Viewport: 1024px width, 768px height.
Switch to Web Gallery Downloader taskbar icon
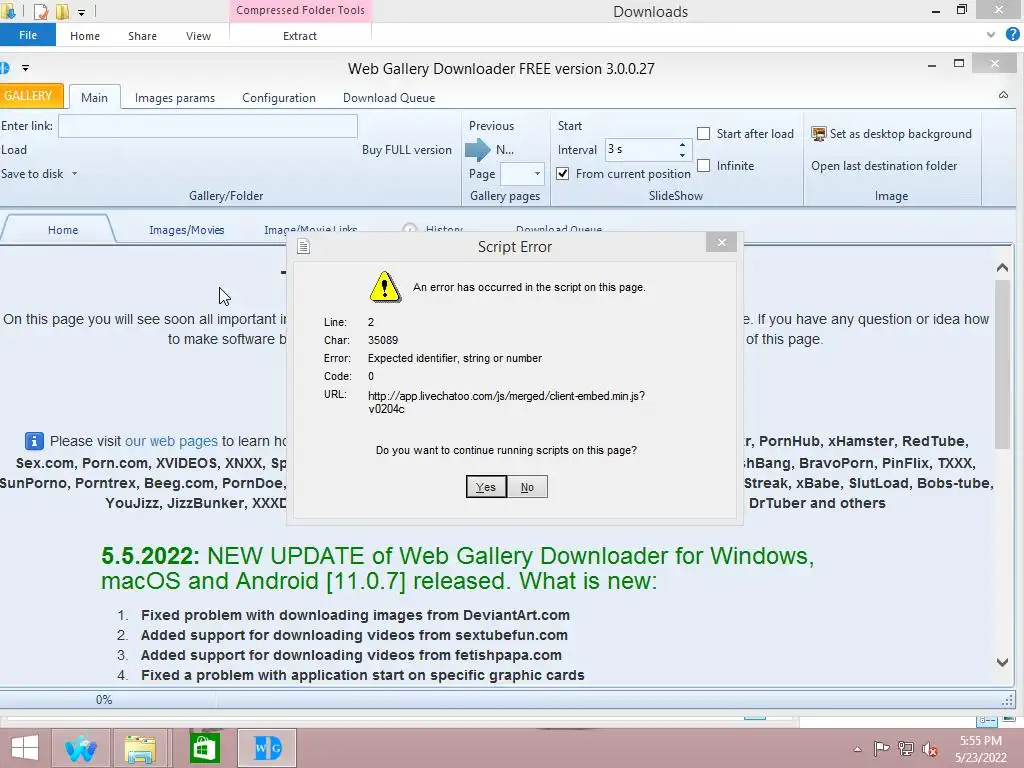(267, 748)
